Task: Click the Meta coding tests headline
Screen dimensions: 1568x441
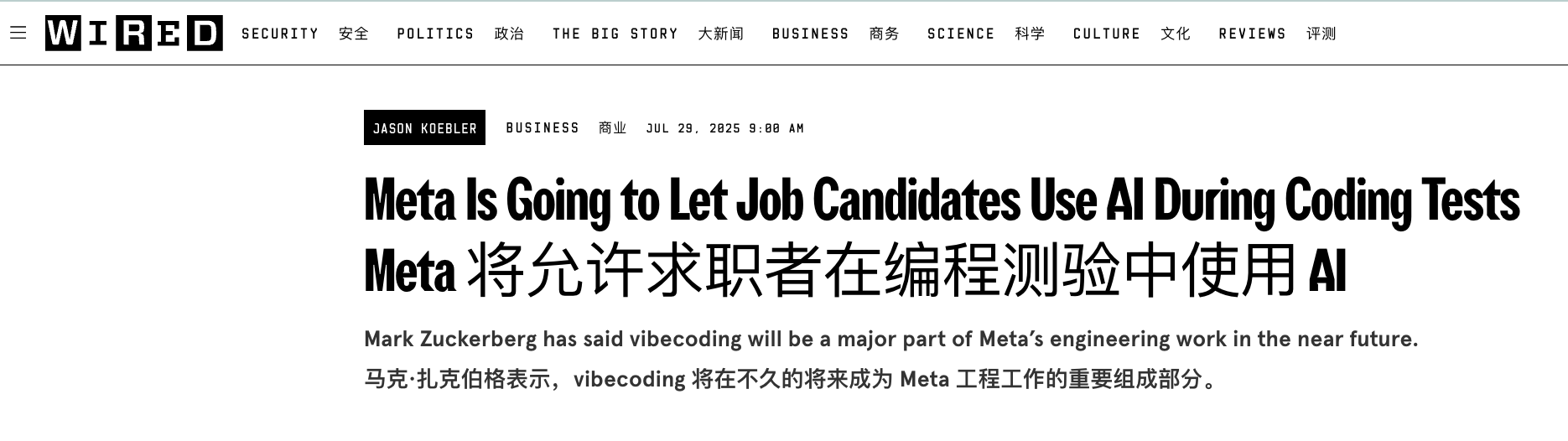Action: click(941, 201)
